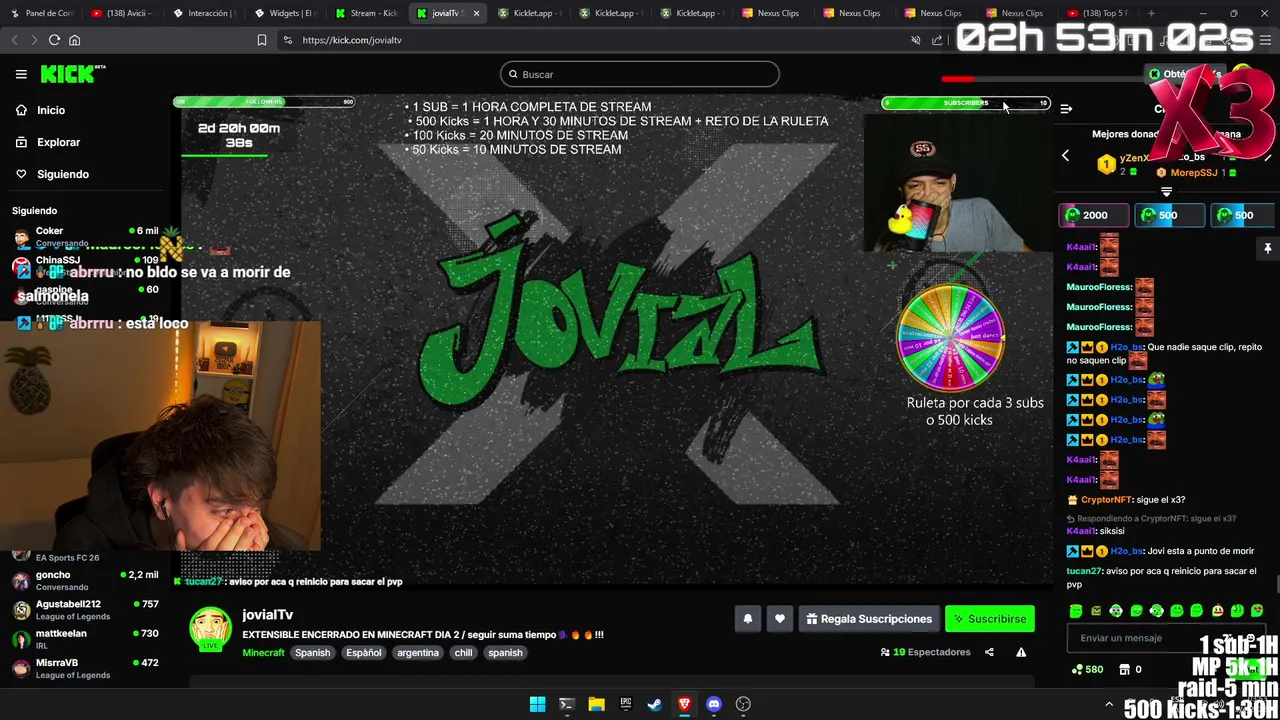Click the Buscar search field
This screenshot has height=720, width=1280.
pos(640,74)
